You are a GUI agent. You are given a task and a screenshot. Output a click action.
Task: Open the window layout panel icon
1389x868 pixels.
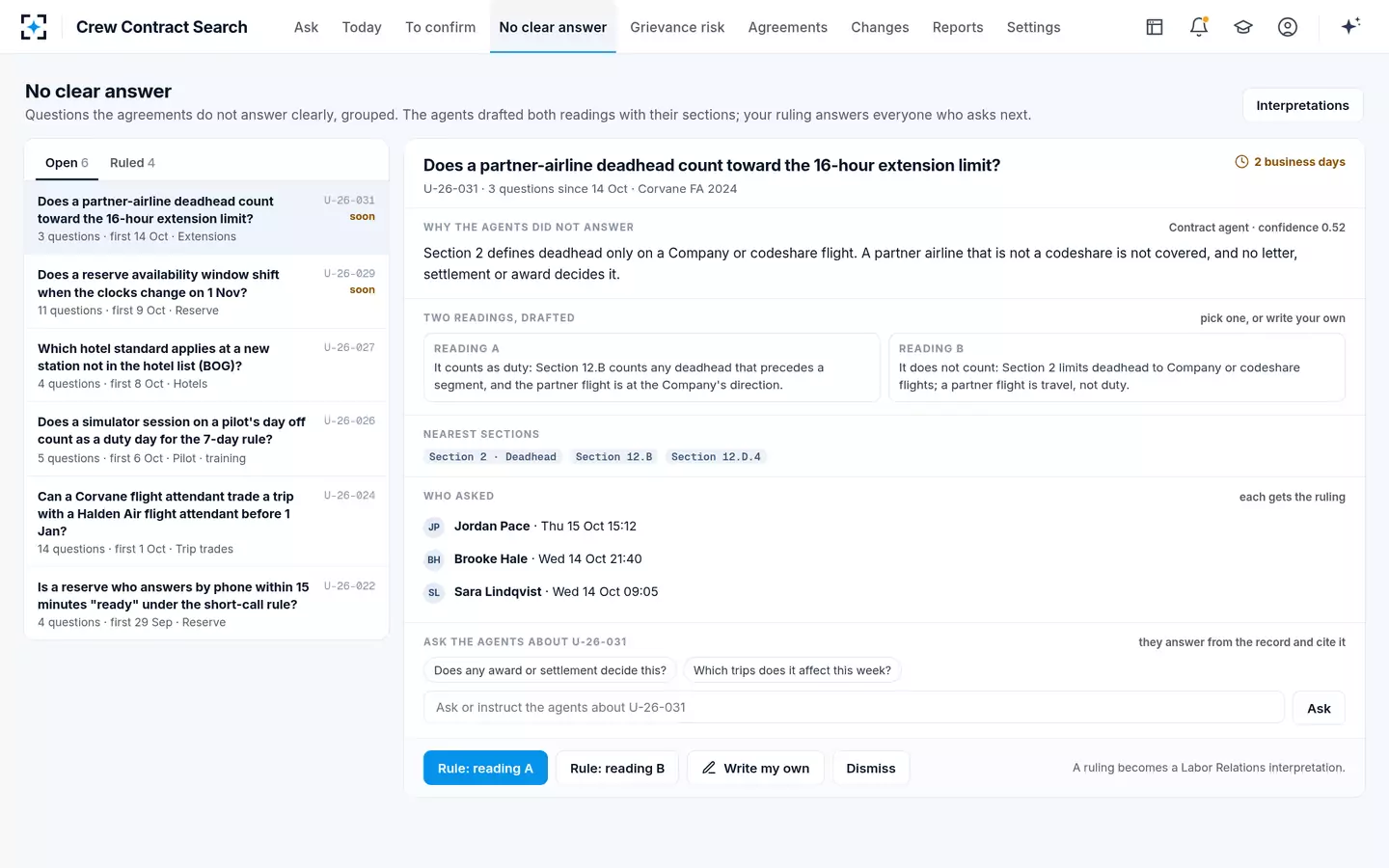[x=1155, y=27]
